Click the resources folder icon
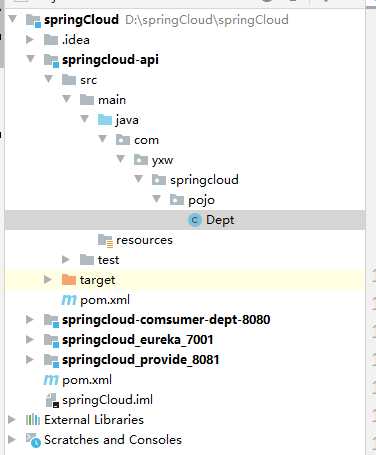 pos(105,240)
